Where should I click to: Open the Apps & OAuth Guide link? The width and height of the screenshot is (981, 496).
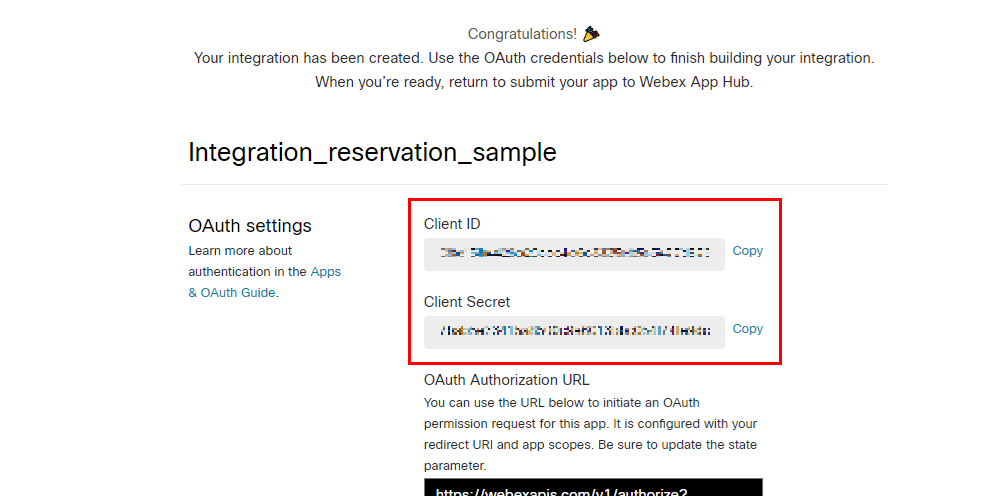tap(264, 282)
